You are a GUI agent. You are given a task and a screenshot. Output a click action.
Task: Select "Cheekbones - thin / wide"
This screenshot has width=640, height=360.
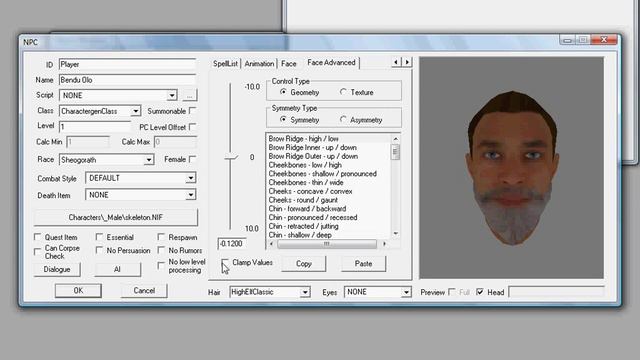306,182
